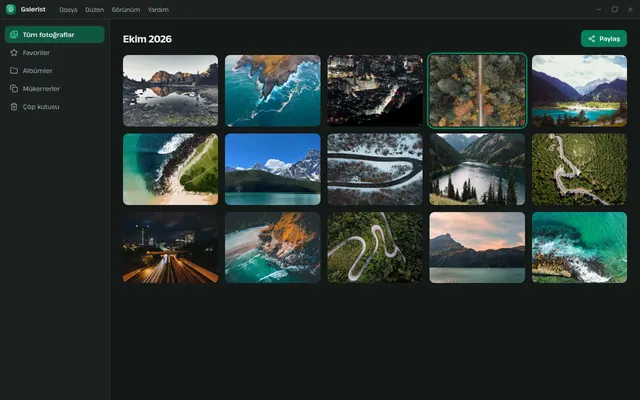Screen dimensions: 640x400
Task: Open the Çöp kutusu label
Action: [x=41, y=107]
